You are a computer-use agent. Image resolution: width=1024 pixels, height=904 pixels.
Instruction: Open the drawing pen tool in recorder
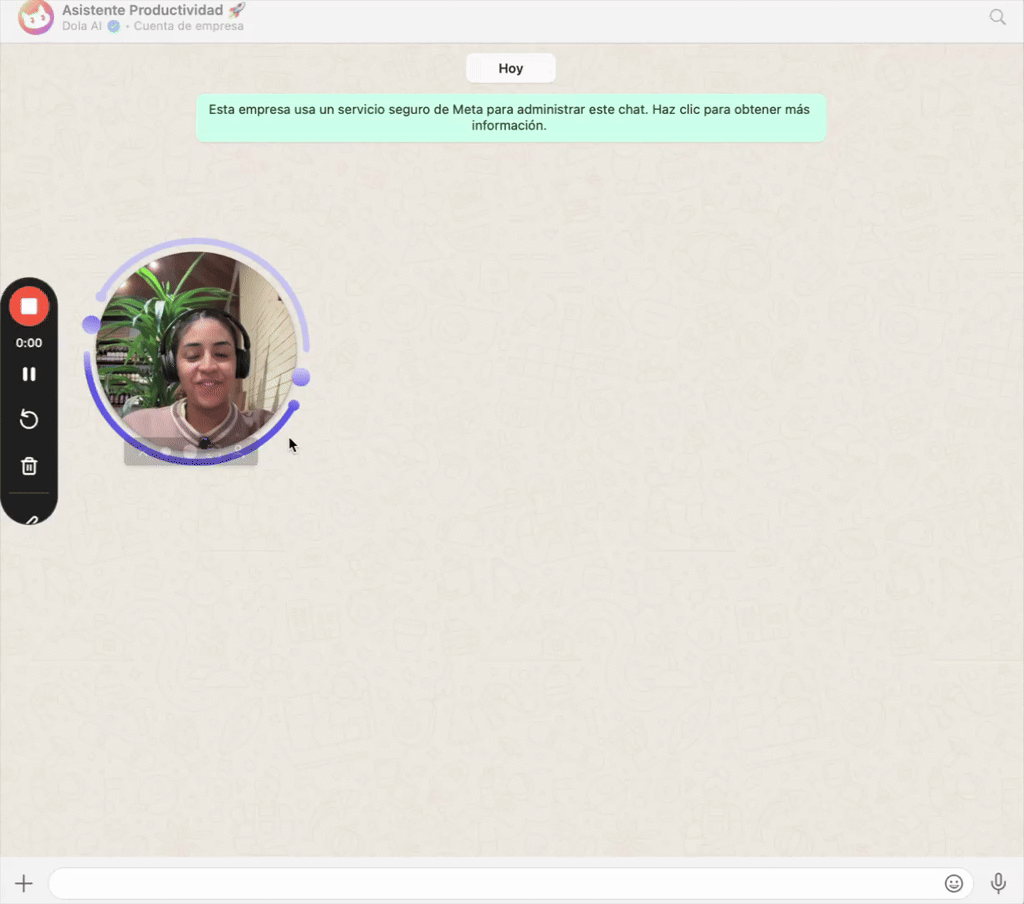31,520
